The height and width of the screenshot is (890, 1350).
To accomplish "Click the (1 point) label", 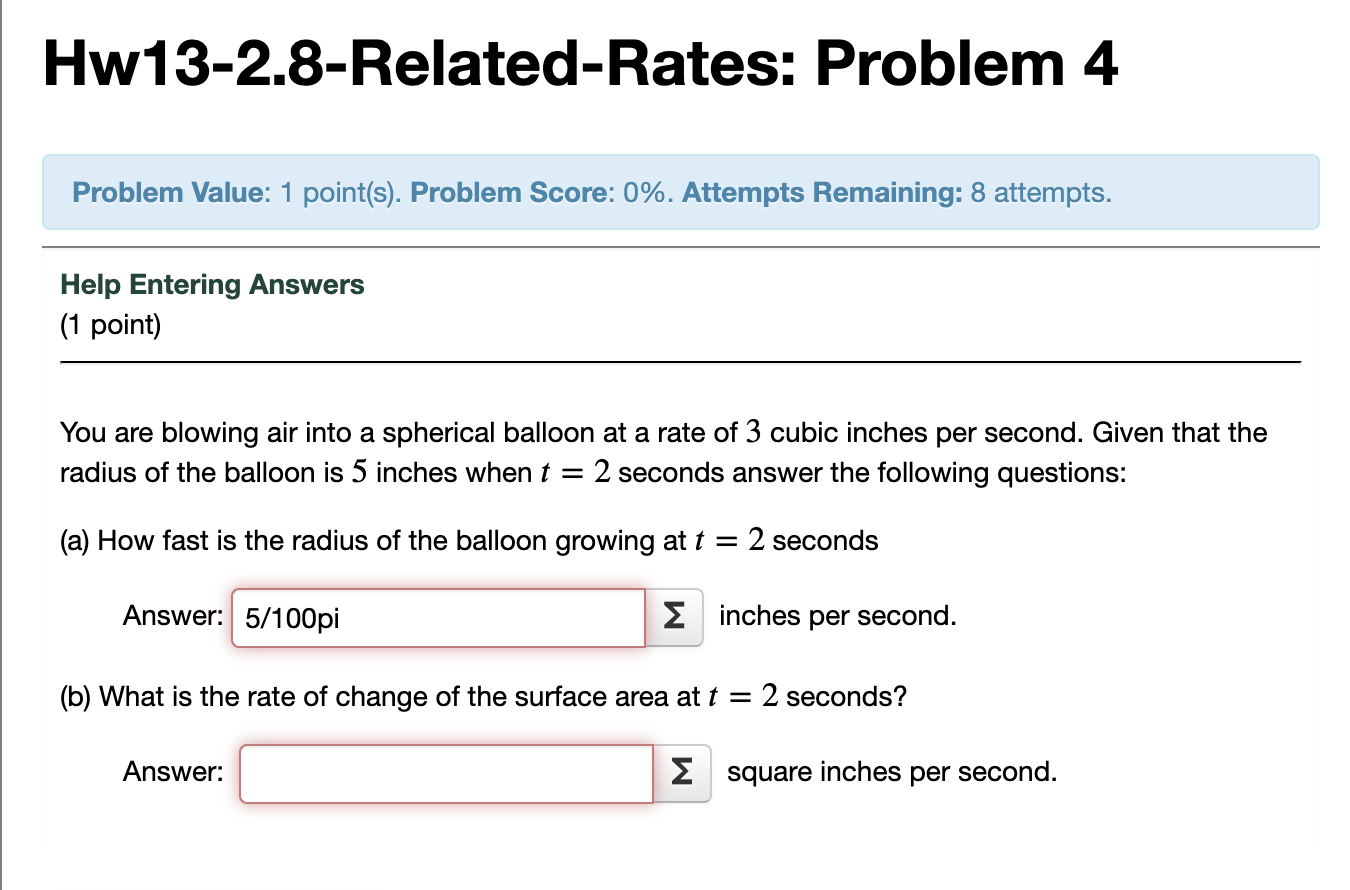I will [106, 324].
